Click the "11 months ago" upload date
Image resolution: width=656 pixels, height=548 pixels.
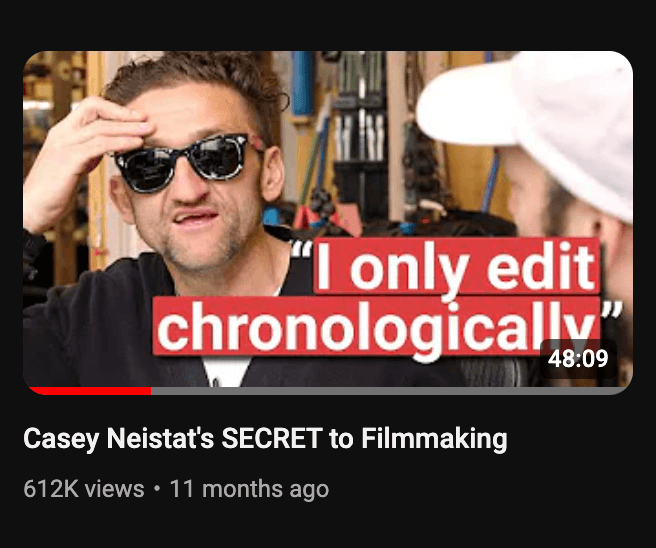click(x=249, y=489)
